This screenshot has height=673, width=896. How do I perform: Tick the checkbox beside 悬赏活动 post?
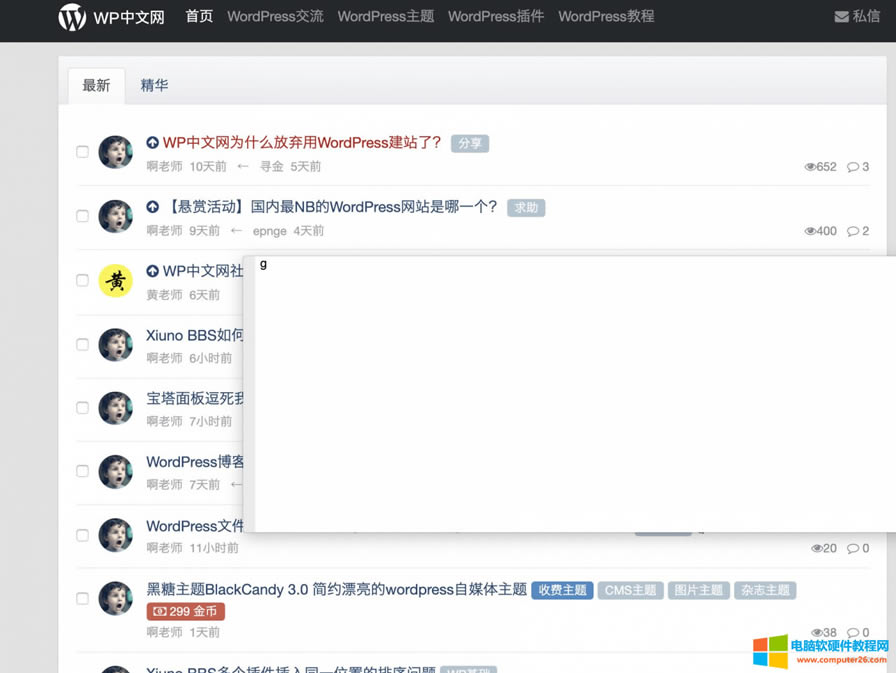(83, 216)
